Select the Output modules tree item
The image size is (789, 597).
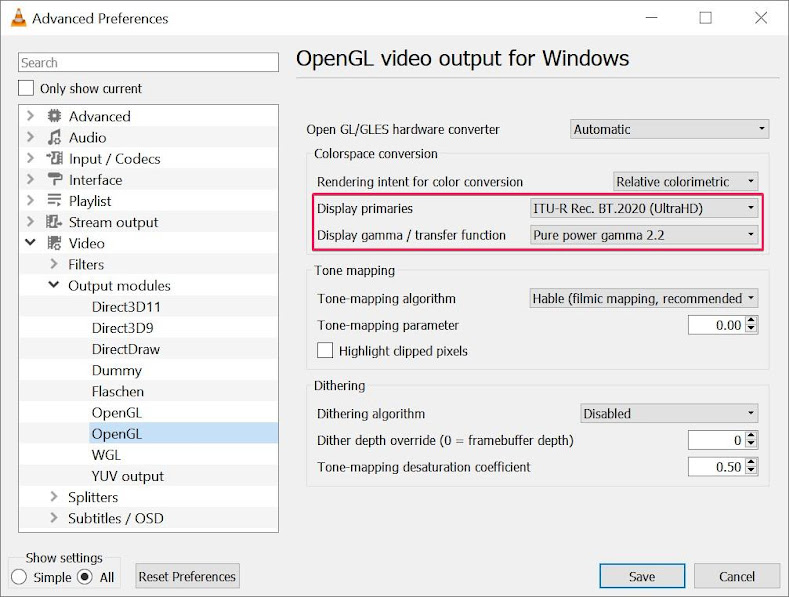119,285
